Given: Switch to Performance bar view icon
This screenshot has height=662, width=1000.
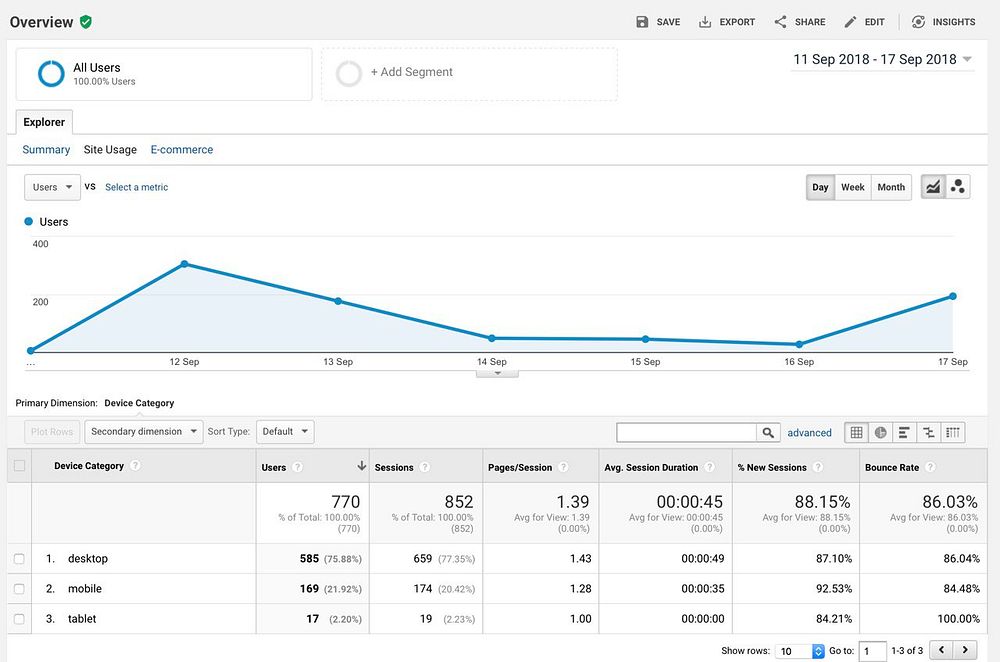Looking at the screenshot, I should 904,432.
